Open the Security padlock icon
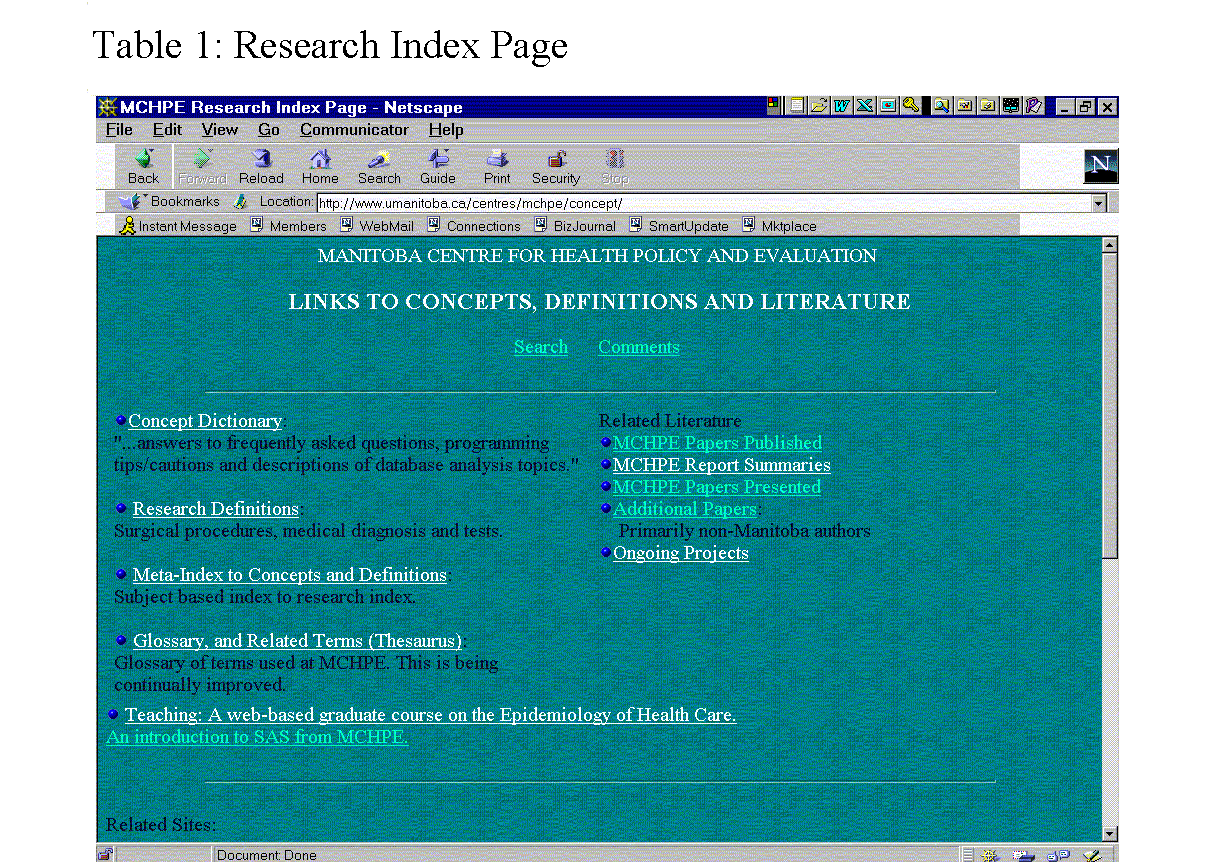Image resolution: width=1214 pixels, height=862 pixels. point(556,165)
